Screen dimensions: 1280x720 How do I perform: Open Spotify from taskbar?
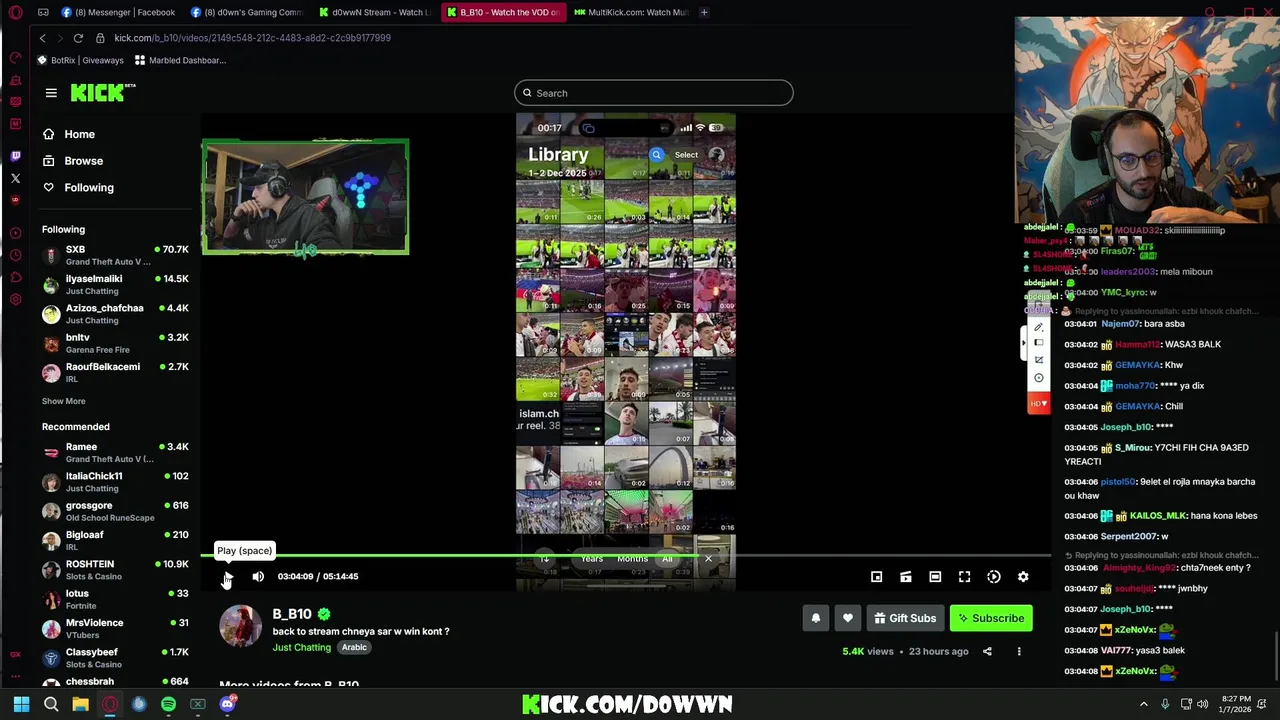[x=168, y=704]
